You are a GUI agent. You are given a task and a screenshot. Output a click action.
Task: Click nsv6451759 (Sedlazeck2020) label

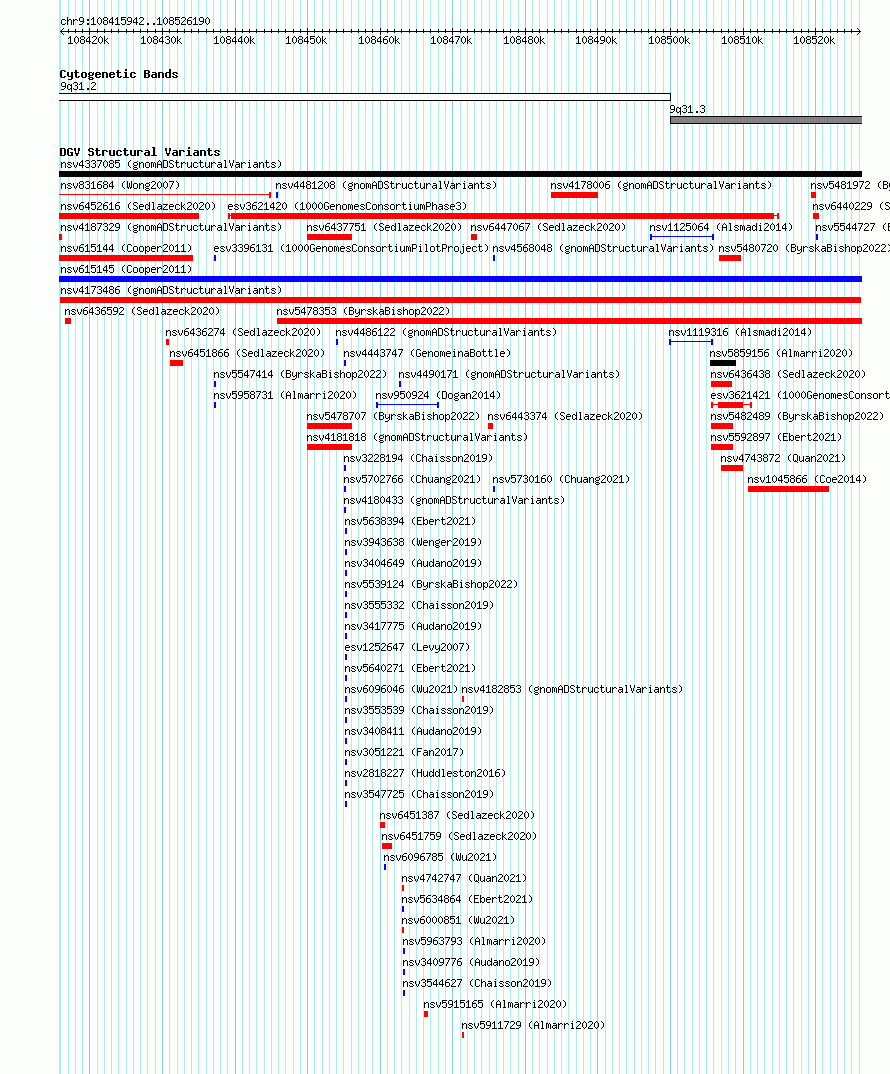coord(459,837)
